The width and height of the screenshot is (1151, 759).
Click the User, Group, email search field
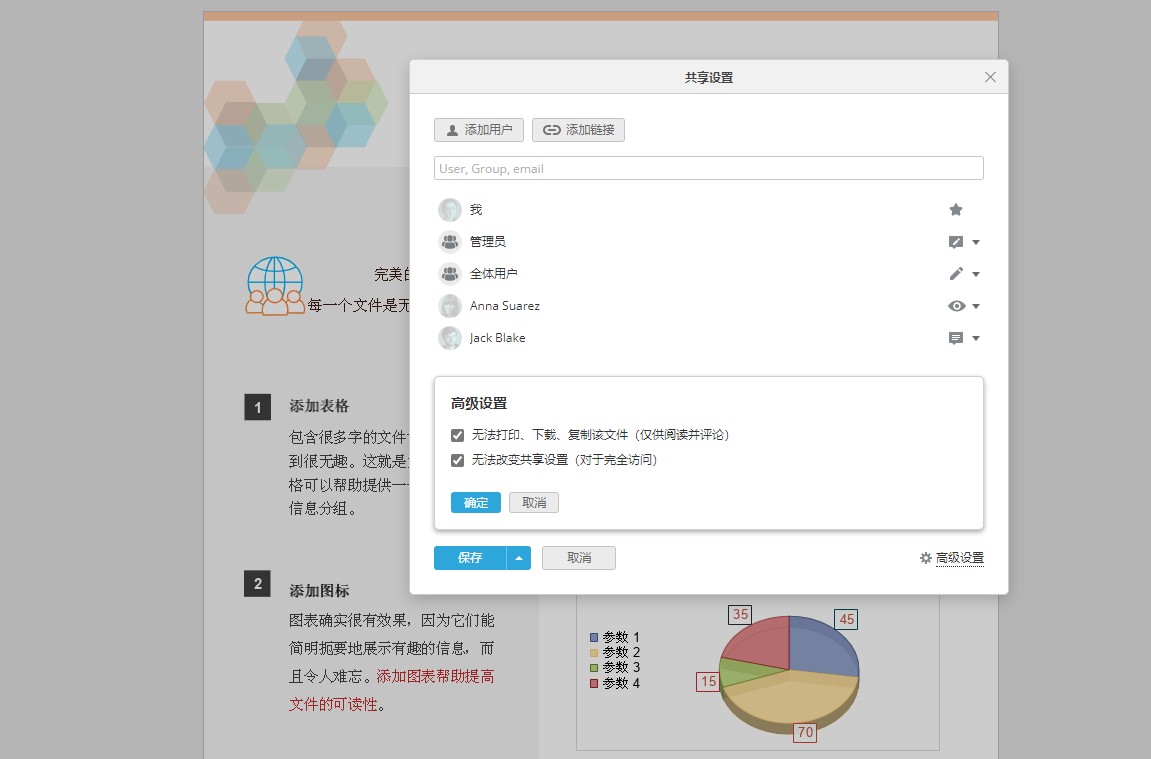pos(708,167)
